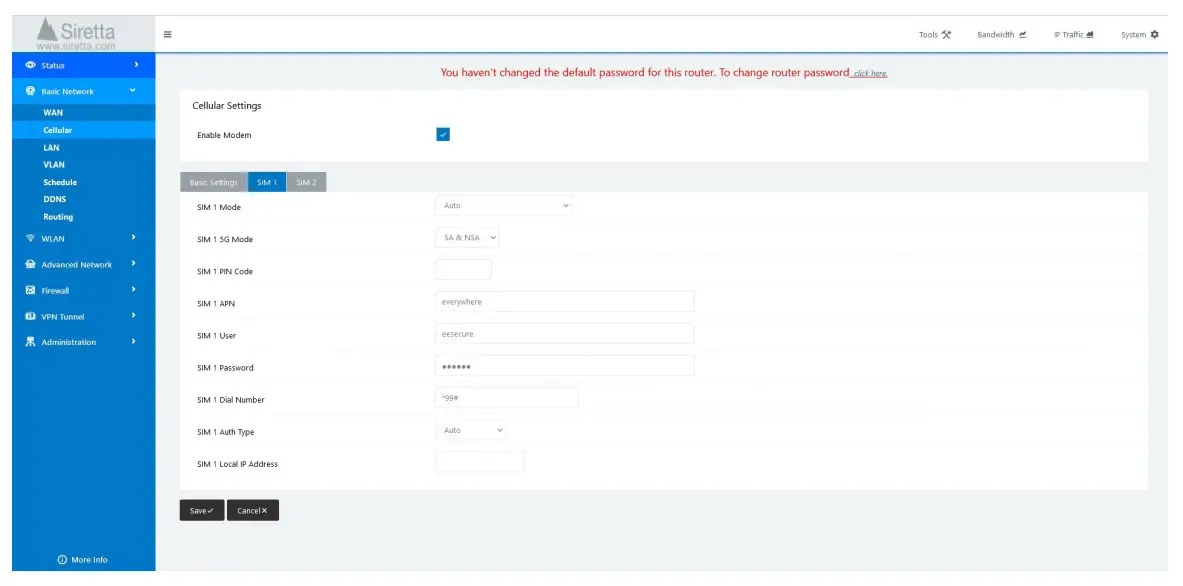Click the Administration person icon
Image resolution: width=1183 pixels, height=586 pixels.
tap(30, 342)
